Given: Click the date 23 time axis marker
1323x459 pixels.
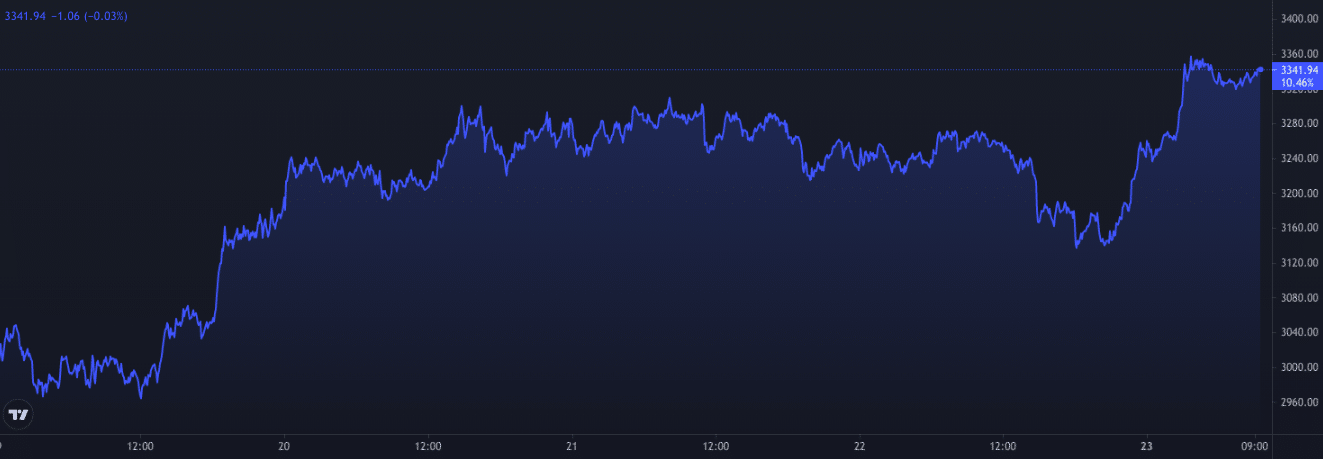Looking at the screenshot, I should click(x=1147, y=446).
